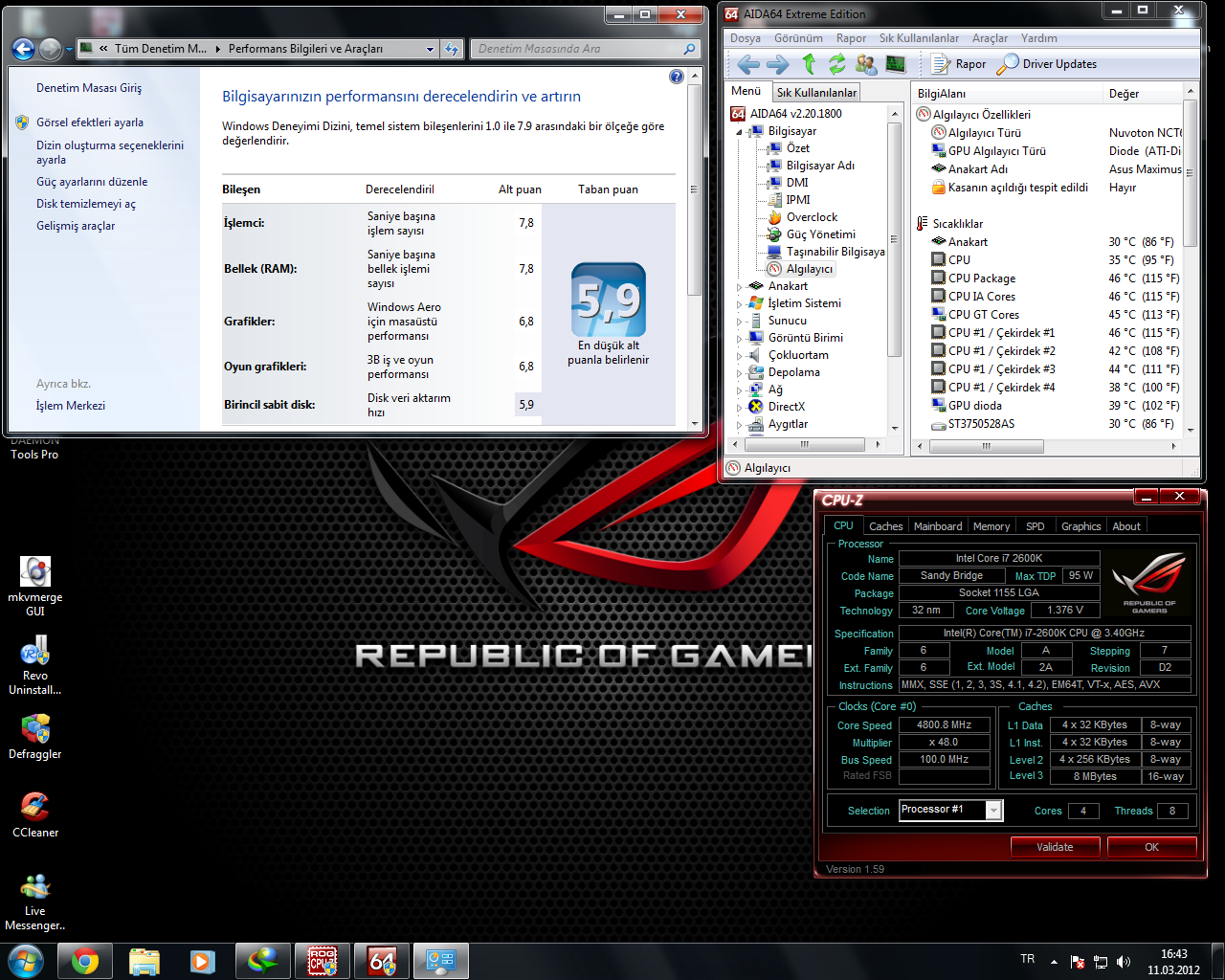Select the DMI tree entry
Viewport: 1225px width, 980px height.
(797, 183)
